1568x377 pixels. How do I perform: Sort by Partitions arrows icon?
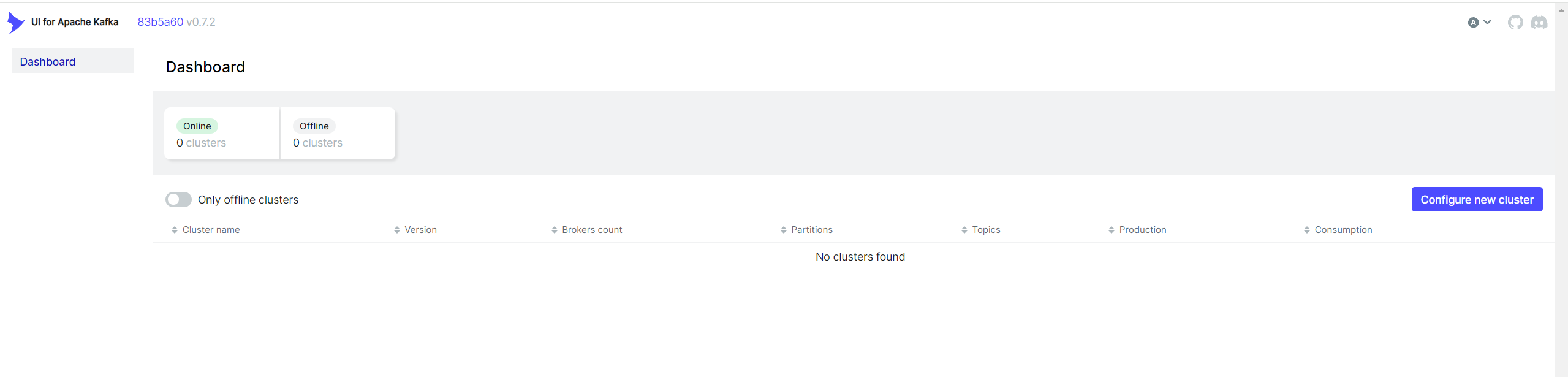tap(784, 230)
